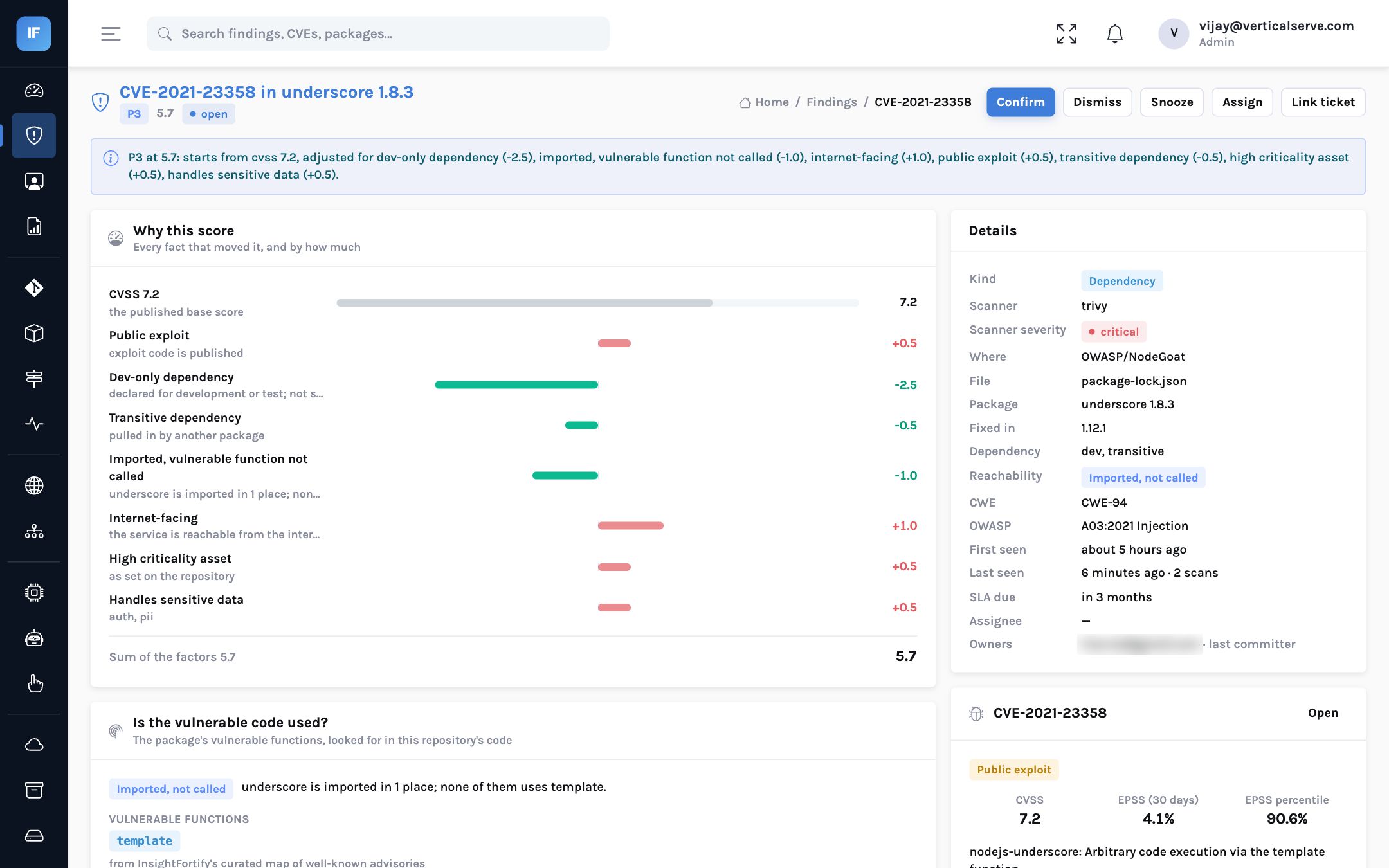
Task: Click the Dev-only dependency green bar
Action: [x=516, y=384]
